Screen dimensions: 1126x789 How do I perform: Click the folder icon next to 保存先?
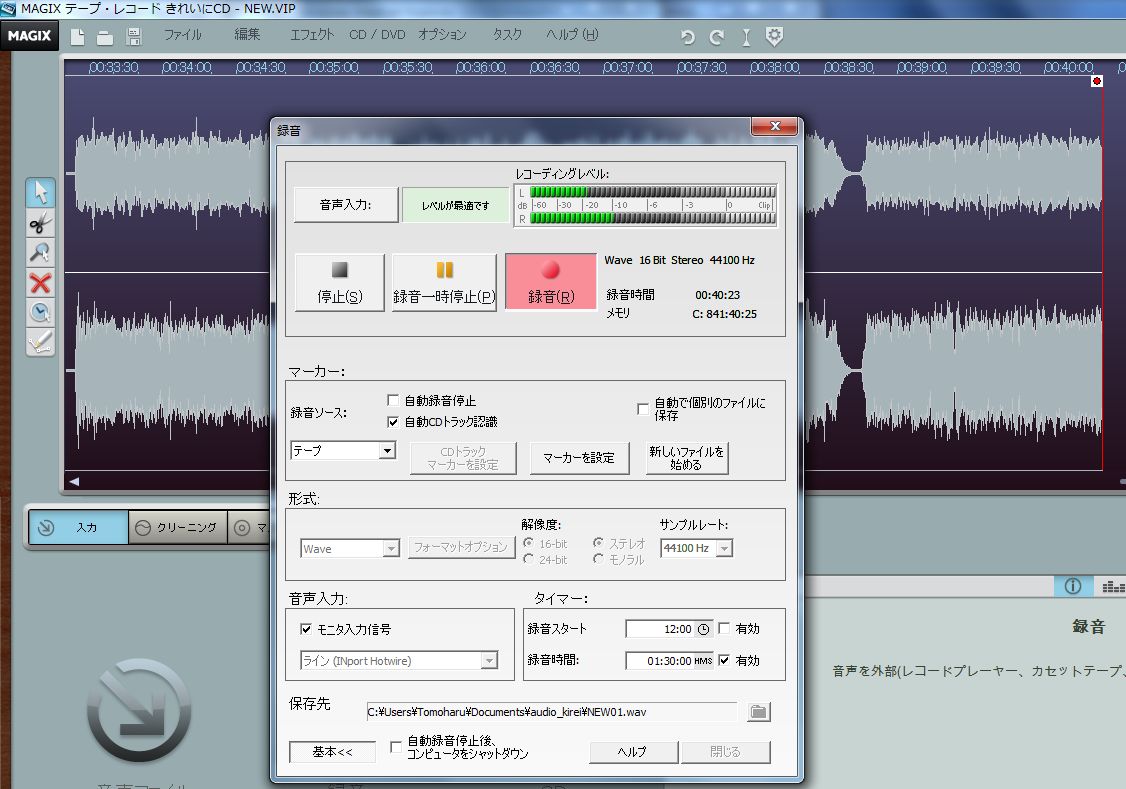point(758,711)
